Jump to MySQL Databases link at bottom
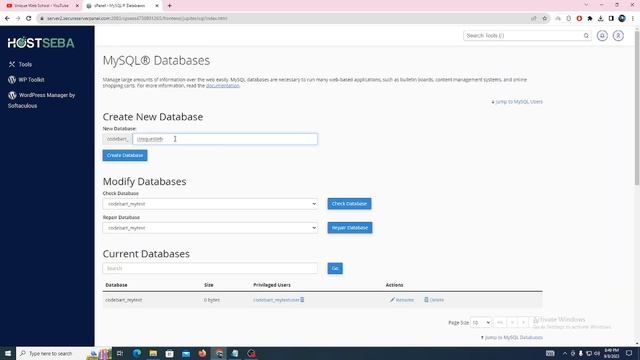640x360 pixels. [x=512, y=338]
